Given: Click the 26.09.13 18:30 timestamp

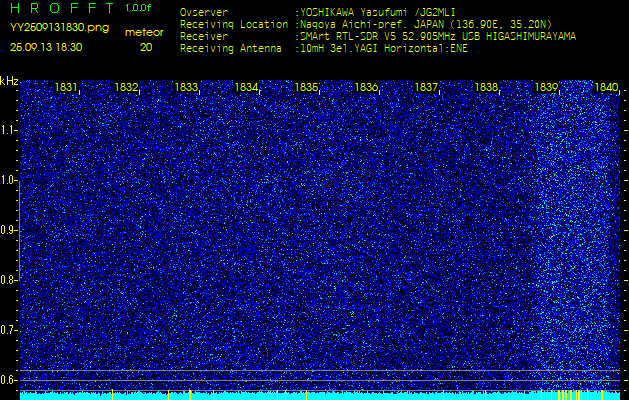Looking at the screenshot, I should pos(46,47).
